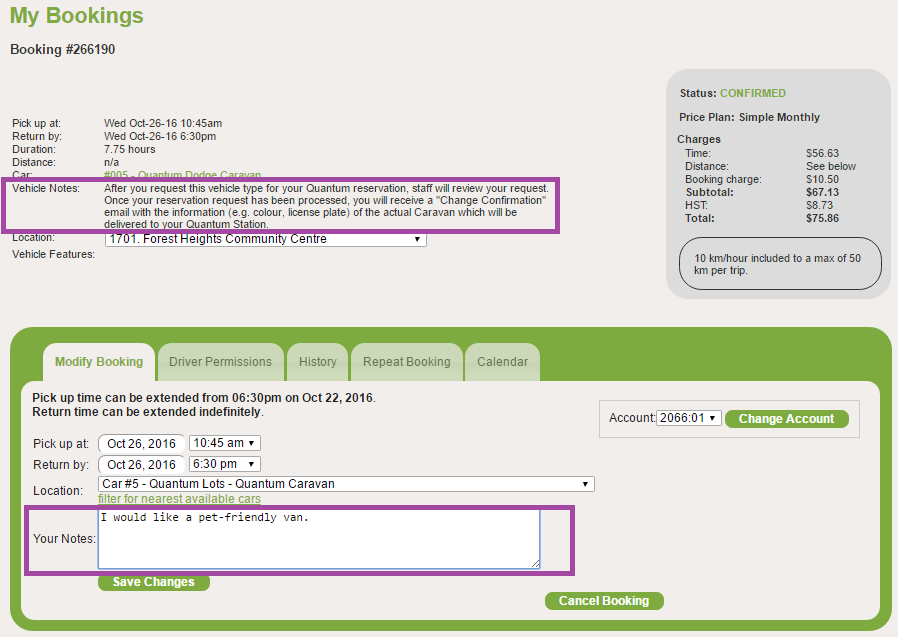Open the return time 6:30 pm dropdown
Image resolution: width=898 pixels, height=637 pixels.
pos(224,464)
